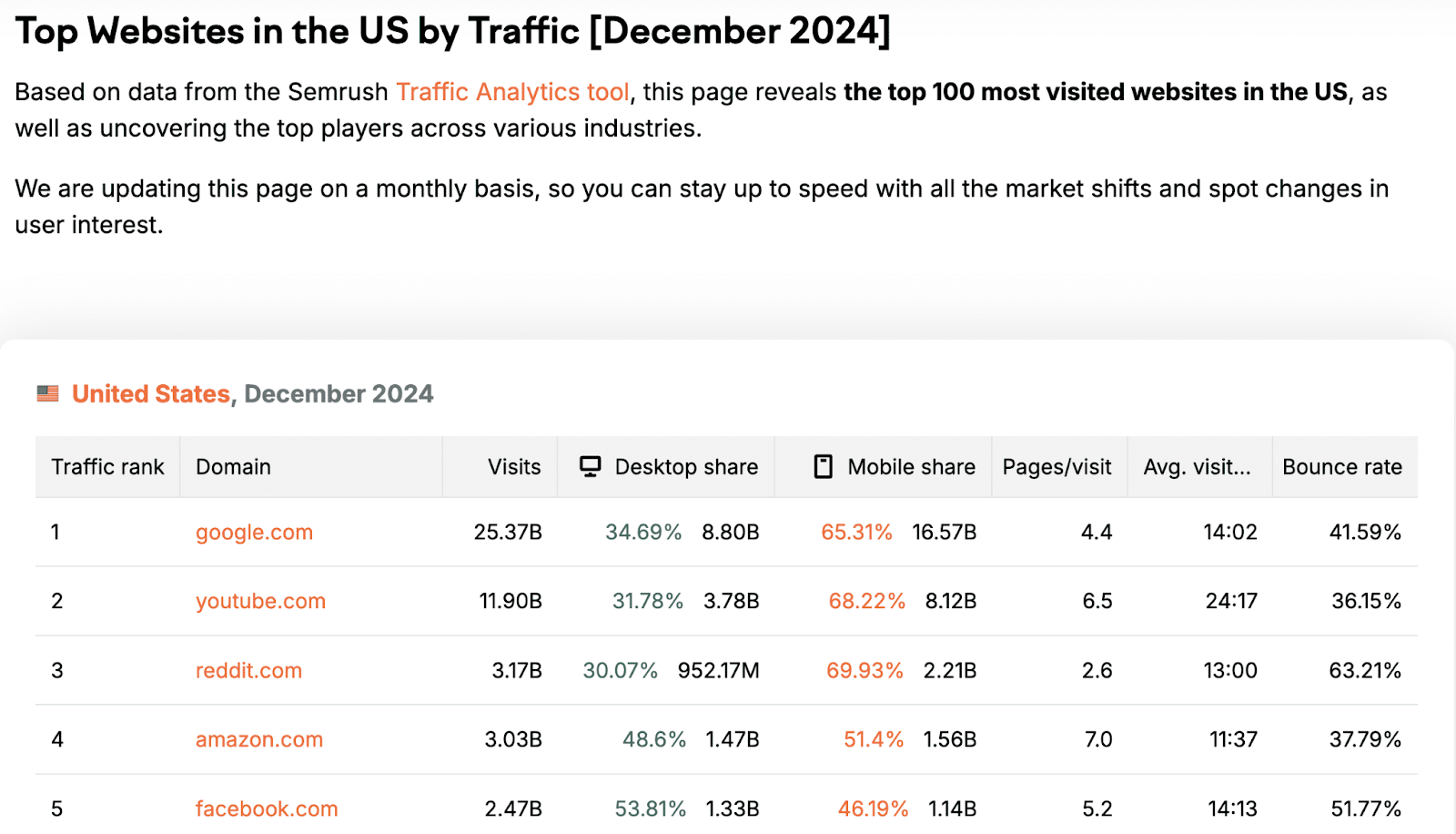
Task: Click the Domain column header
Action: tap(233, 467)
